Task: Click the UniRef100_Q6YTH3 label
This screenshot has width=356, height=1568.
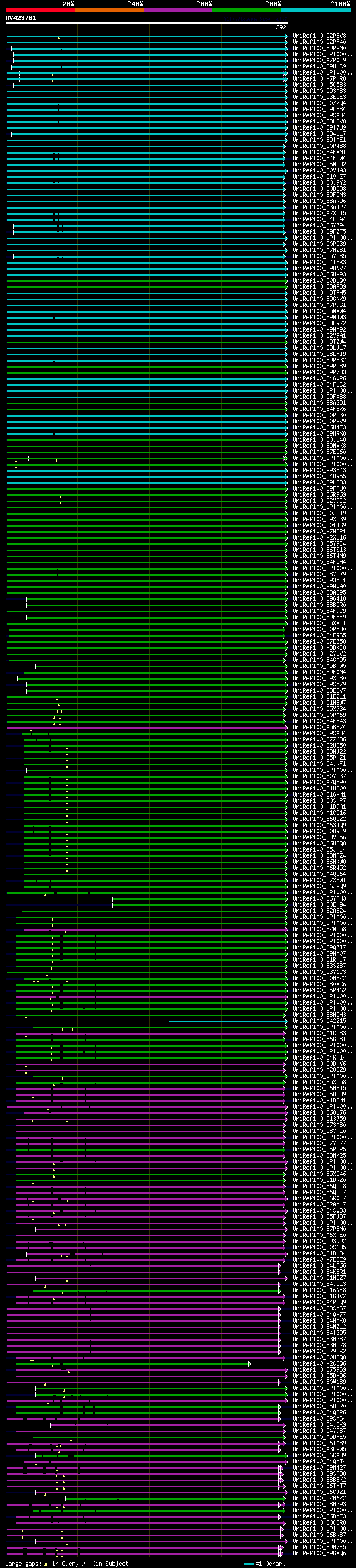Action: (x=319, y=898)
